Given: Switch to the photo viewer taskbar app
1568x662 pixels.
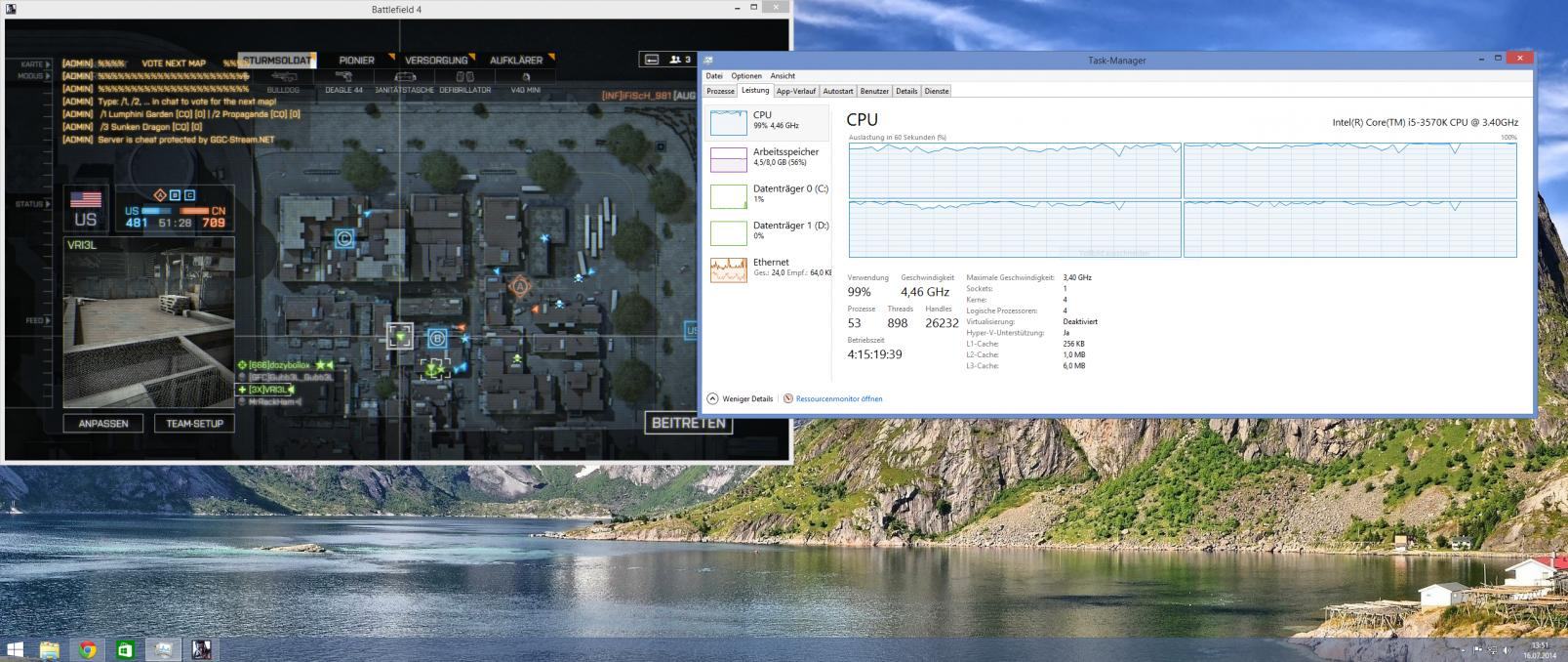Looking at the screenshot, I should click(x=163, y=649).
